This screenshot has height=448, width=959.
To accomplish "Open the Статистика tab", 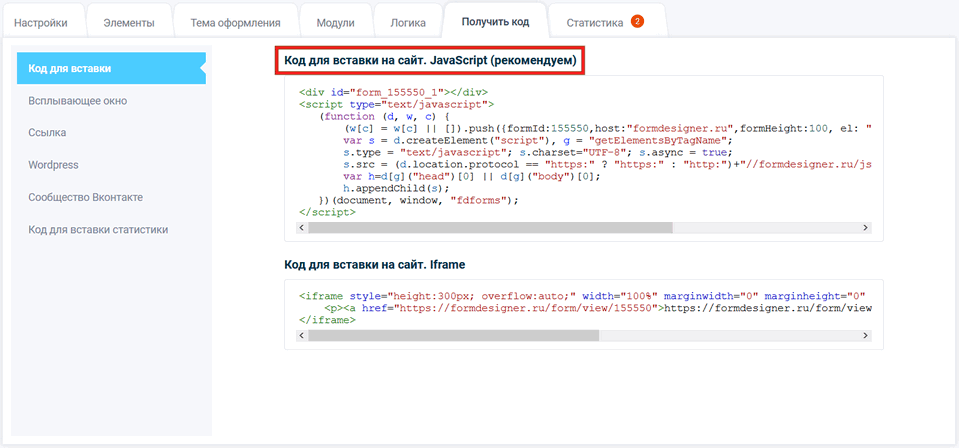I will point(595,22).
